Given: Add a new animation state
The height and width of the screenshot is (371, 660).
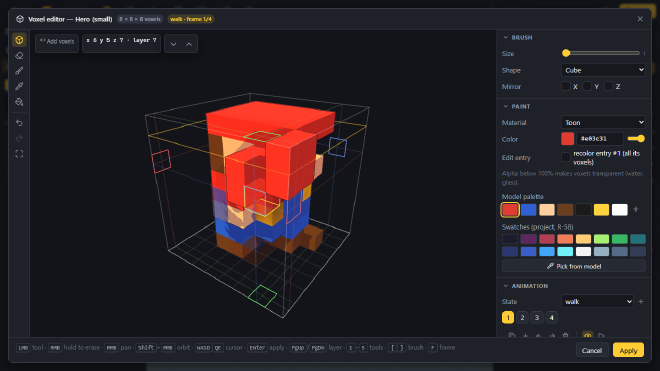Looking at the screenshot, I should click(641, 302).
